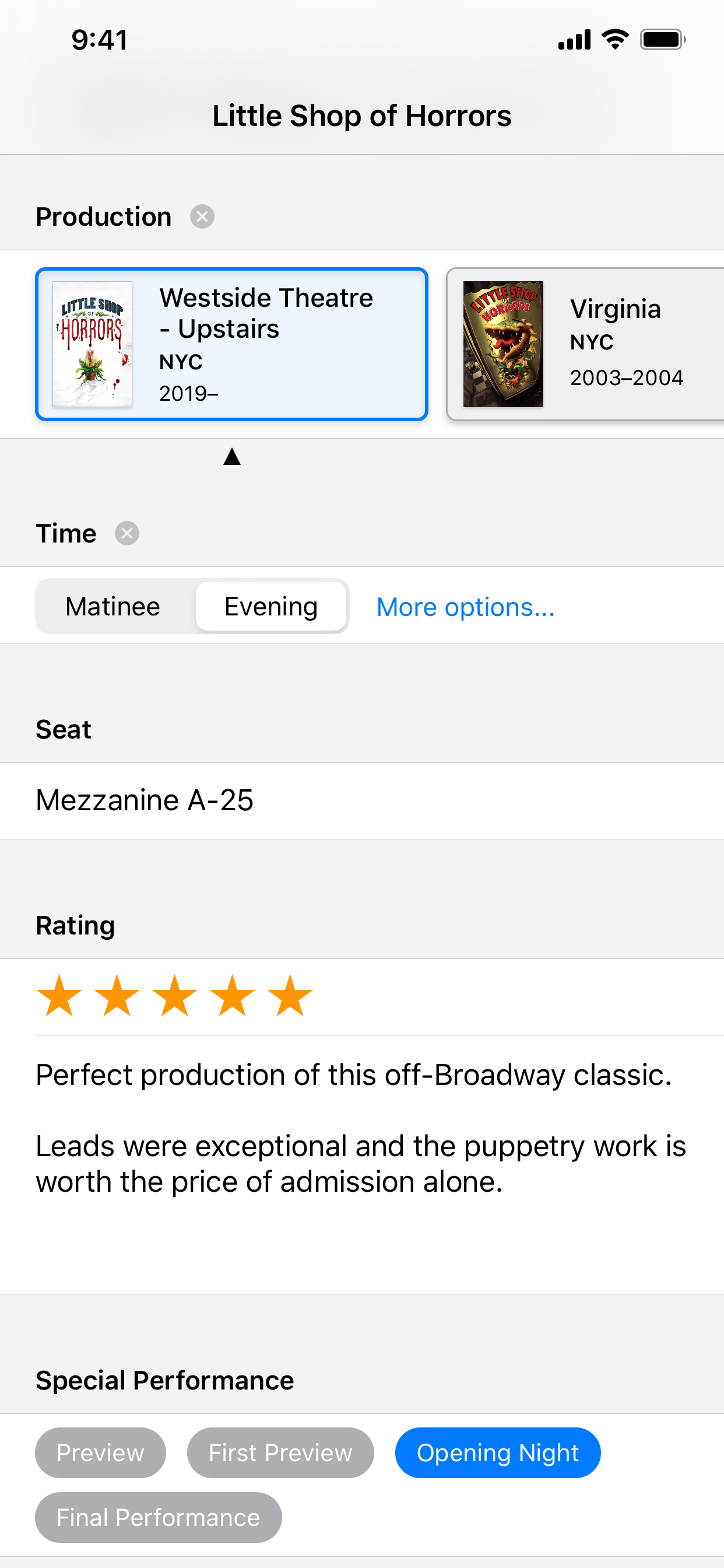Set rating to four stars
The image size is (724, 1568).
click(x=233, y=996)
